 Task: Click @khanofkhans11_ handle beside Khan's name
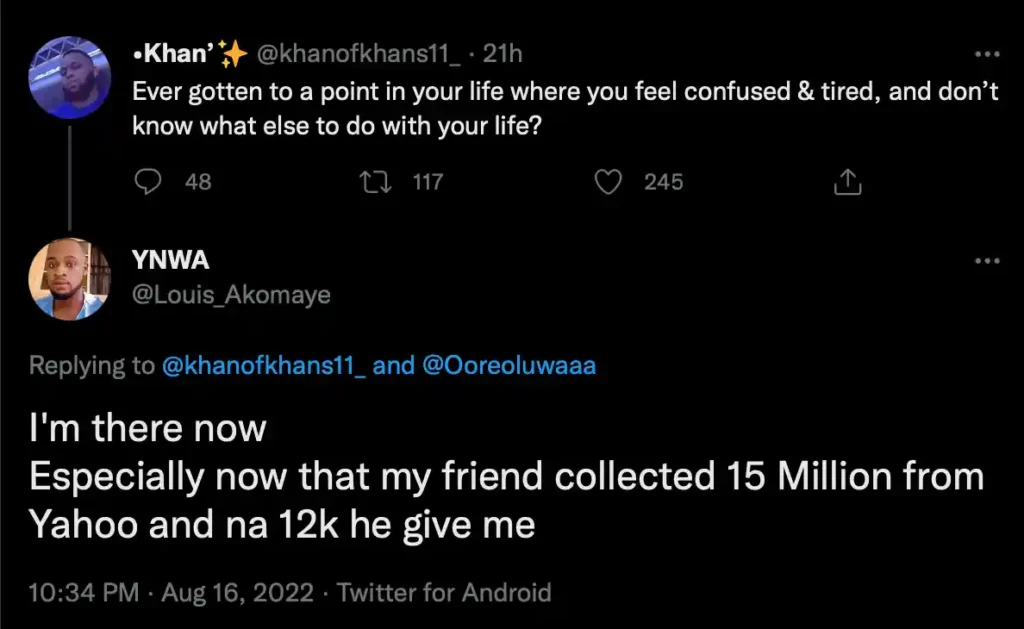click(364, 55)
